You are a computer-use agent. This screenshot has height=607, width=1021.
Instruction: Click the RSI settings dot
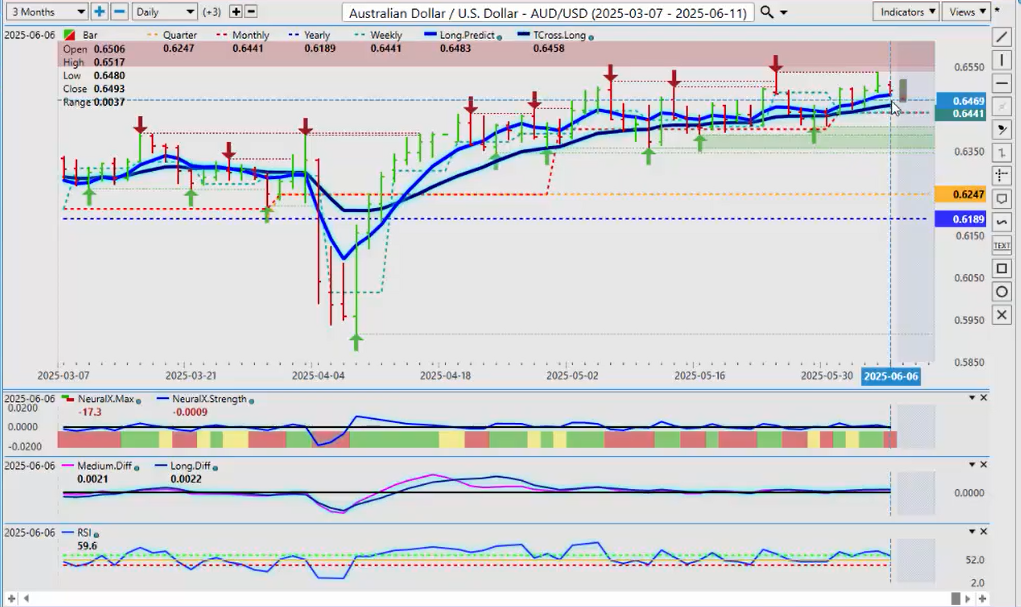click(x=96, y=534)
